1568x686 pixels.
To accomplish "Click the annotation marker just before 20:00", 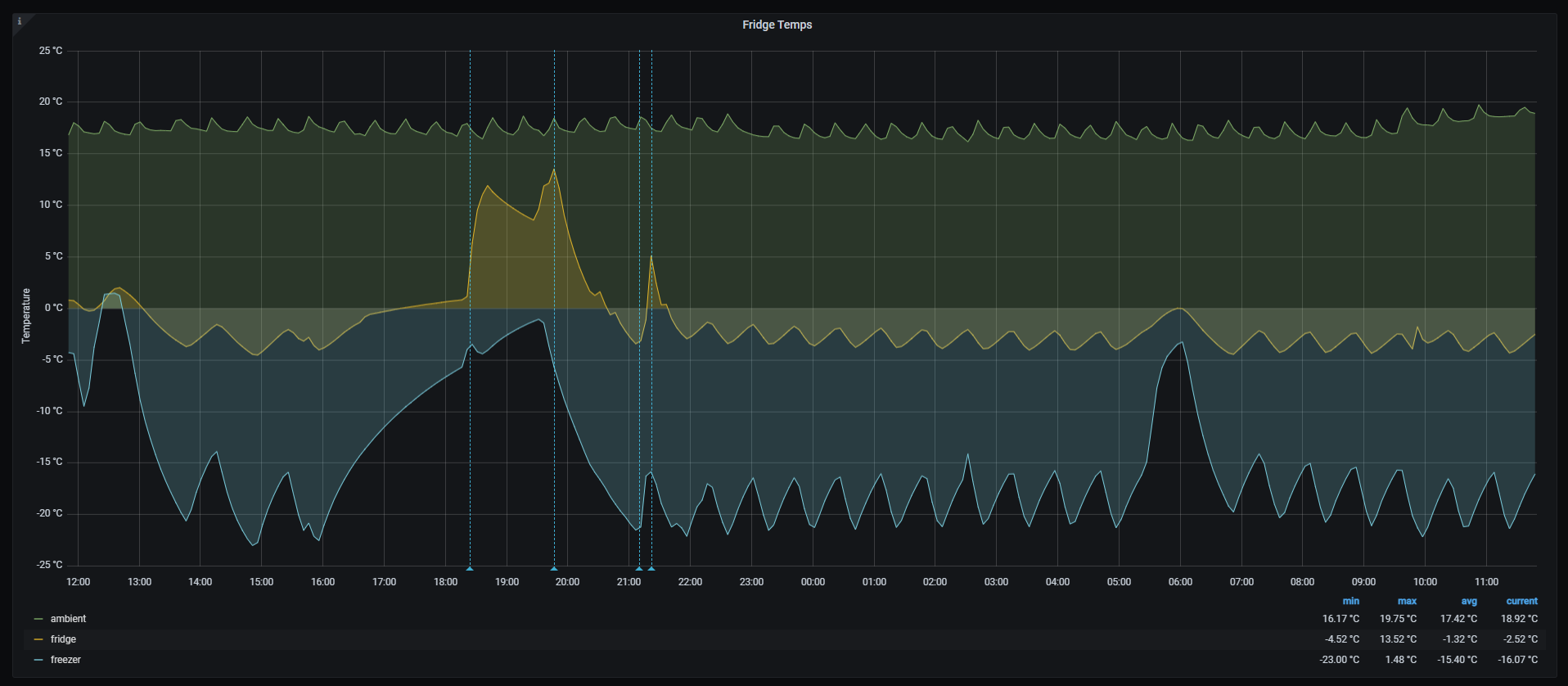I will click(554, 567).
